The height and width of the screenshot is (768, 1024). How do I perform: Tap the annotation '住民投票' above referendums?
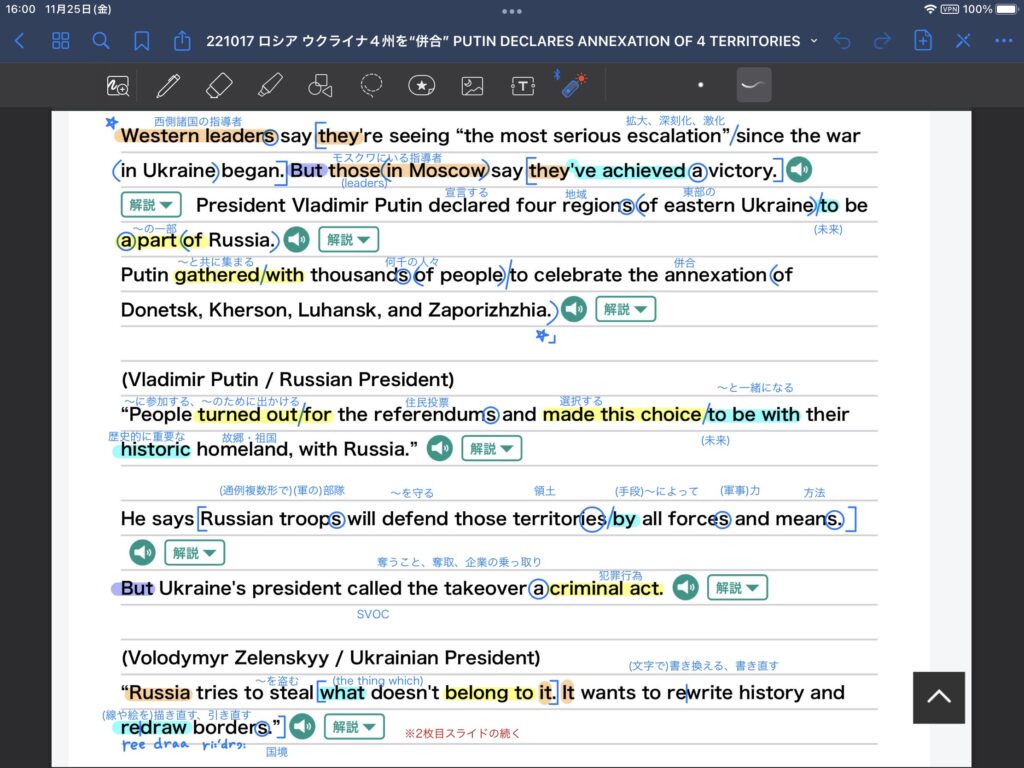click(x=426, y=402)
